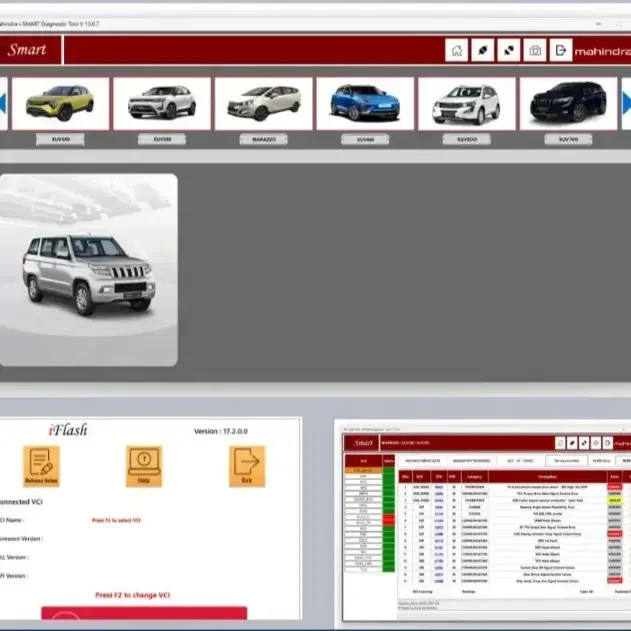Click the XUV400 label button

(365, 139)
